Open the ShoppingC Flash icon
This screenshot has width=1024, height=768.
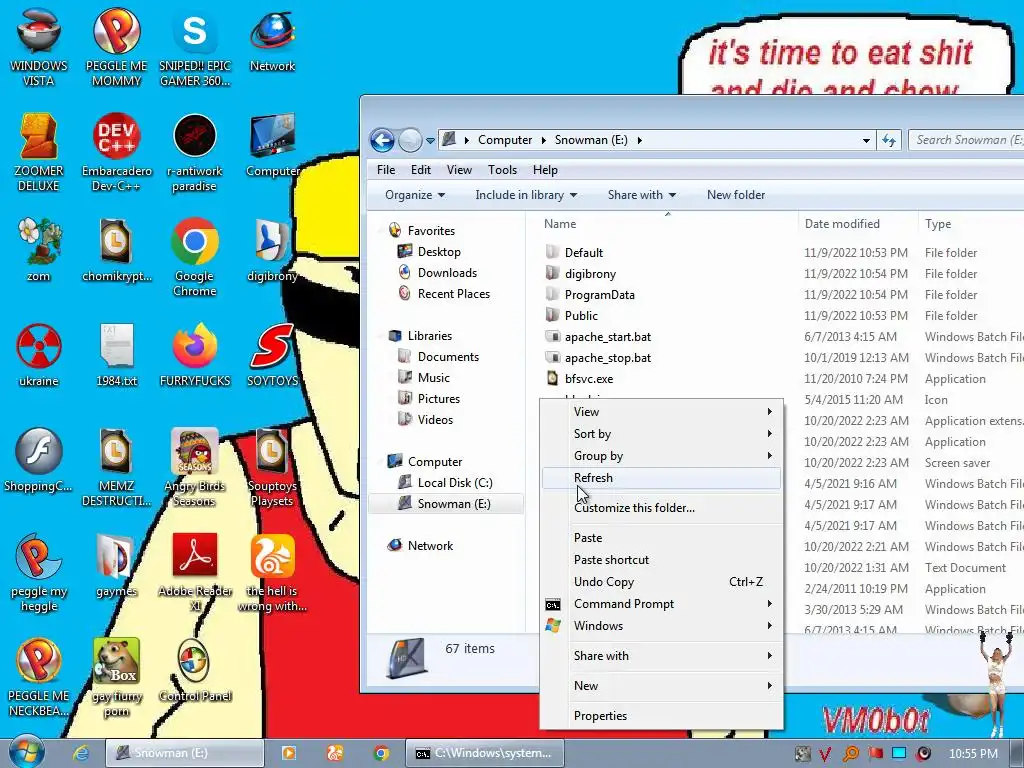pos(39,460)
